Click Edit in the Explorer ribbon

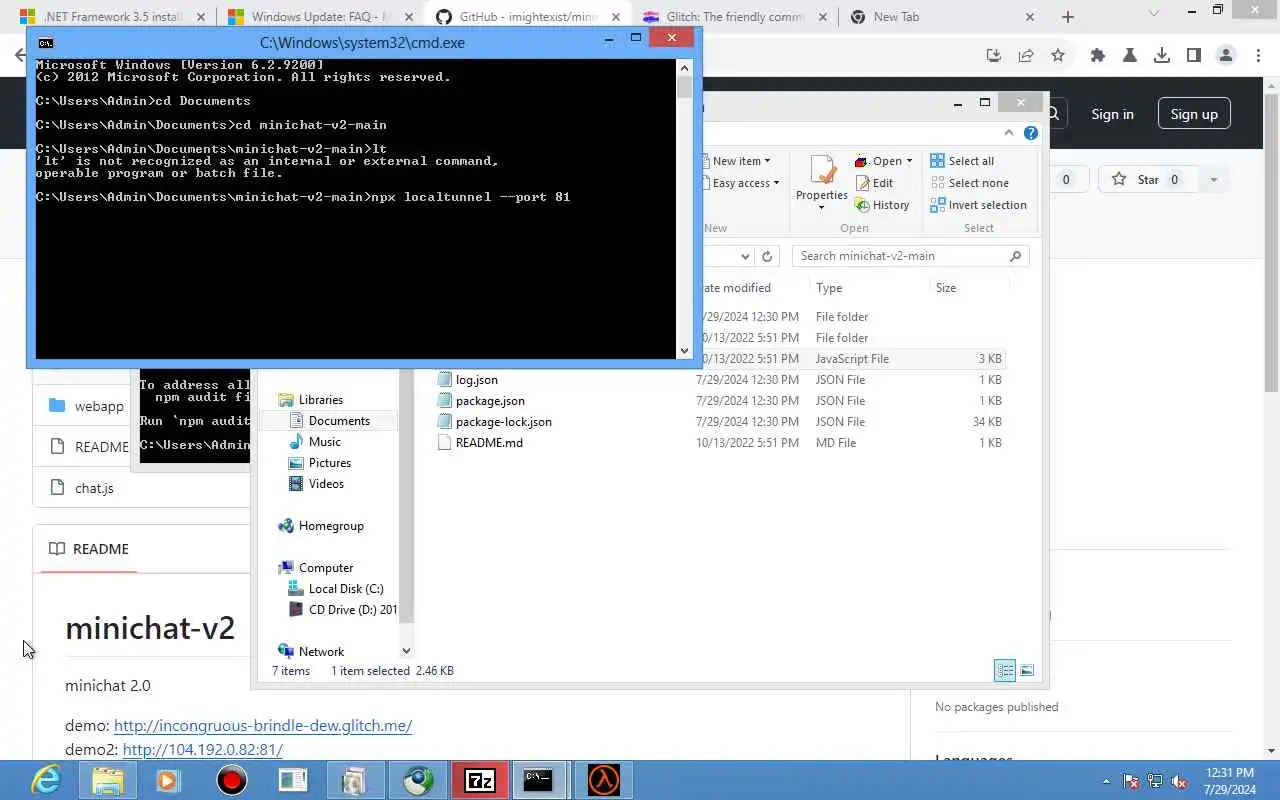point(874,183)
